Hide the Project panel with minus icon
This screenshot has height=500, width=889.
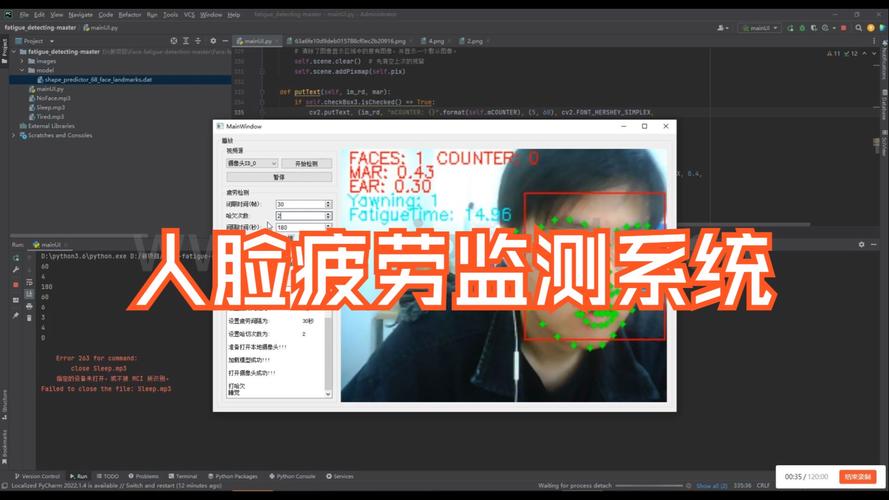(225, 41)
